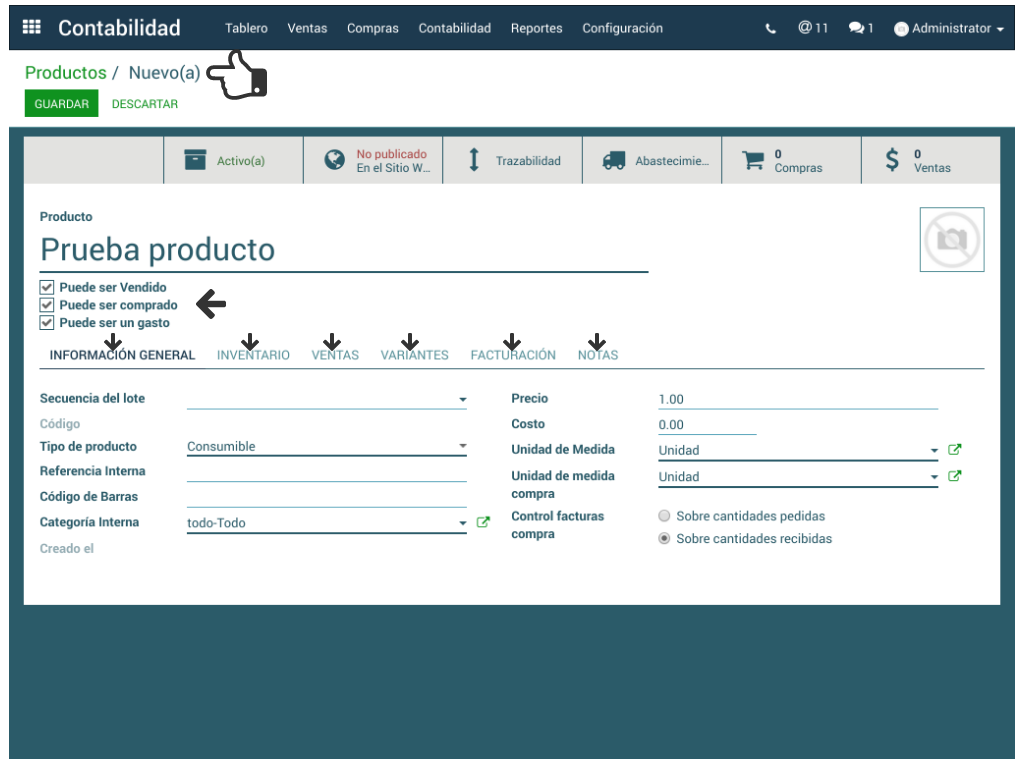Open Compras shopping cart stat
1023x767 pixels.
tap(753, 160)
